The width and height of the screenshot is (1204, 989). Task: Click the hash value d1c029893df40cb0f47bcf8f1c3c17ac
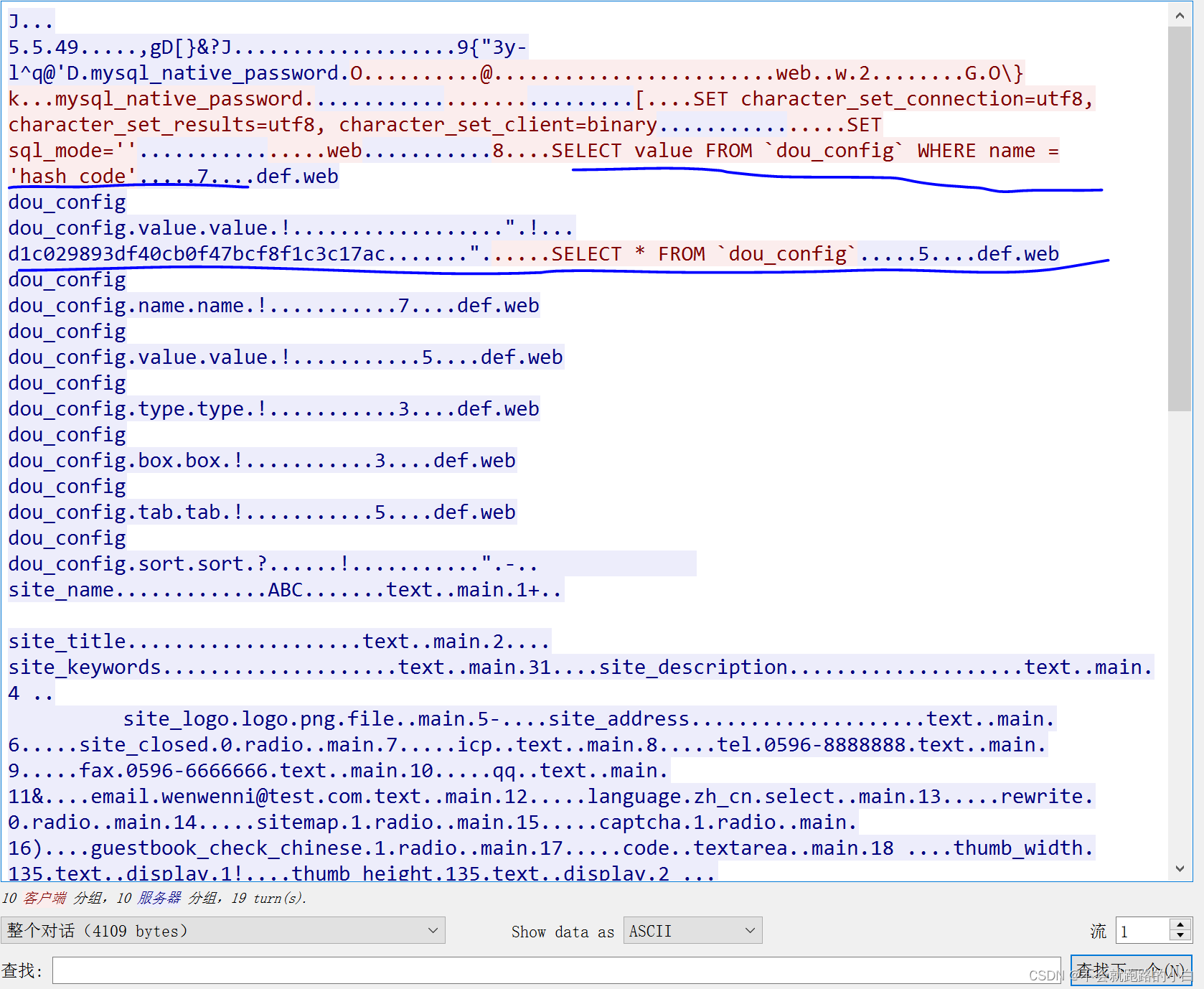197,254
